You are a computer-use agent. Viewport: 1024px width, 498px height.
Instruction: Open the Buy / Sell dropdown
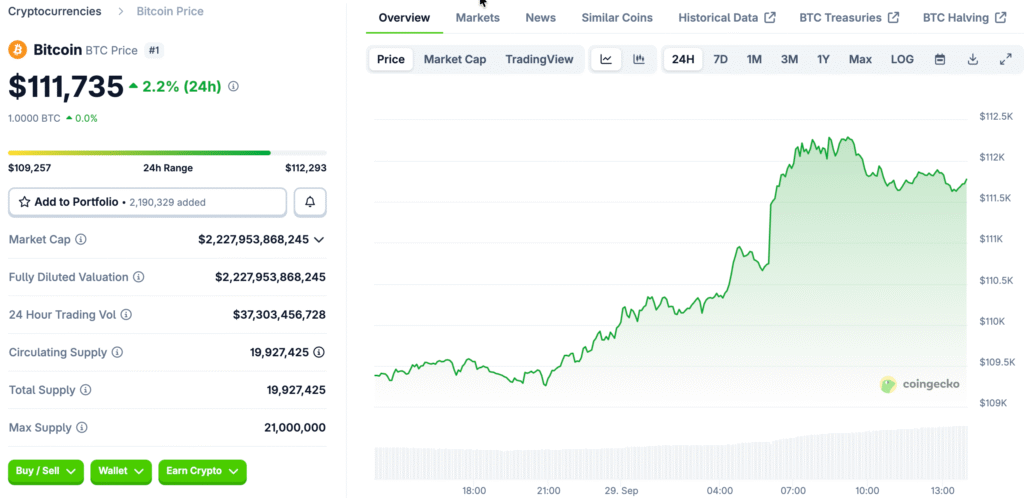click(46, 471)
